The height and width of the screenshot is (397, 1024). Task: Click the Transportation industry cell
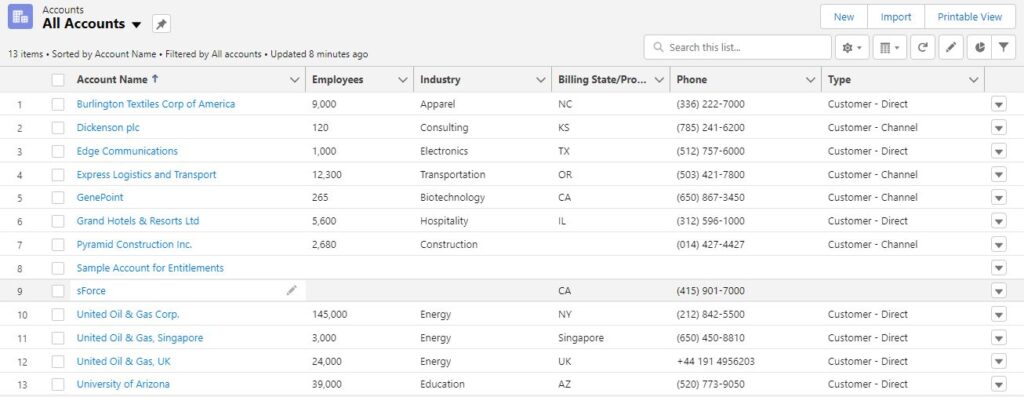click(x=453, y=174)
